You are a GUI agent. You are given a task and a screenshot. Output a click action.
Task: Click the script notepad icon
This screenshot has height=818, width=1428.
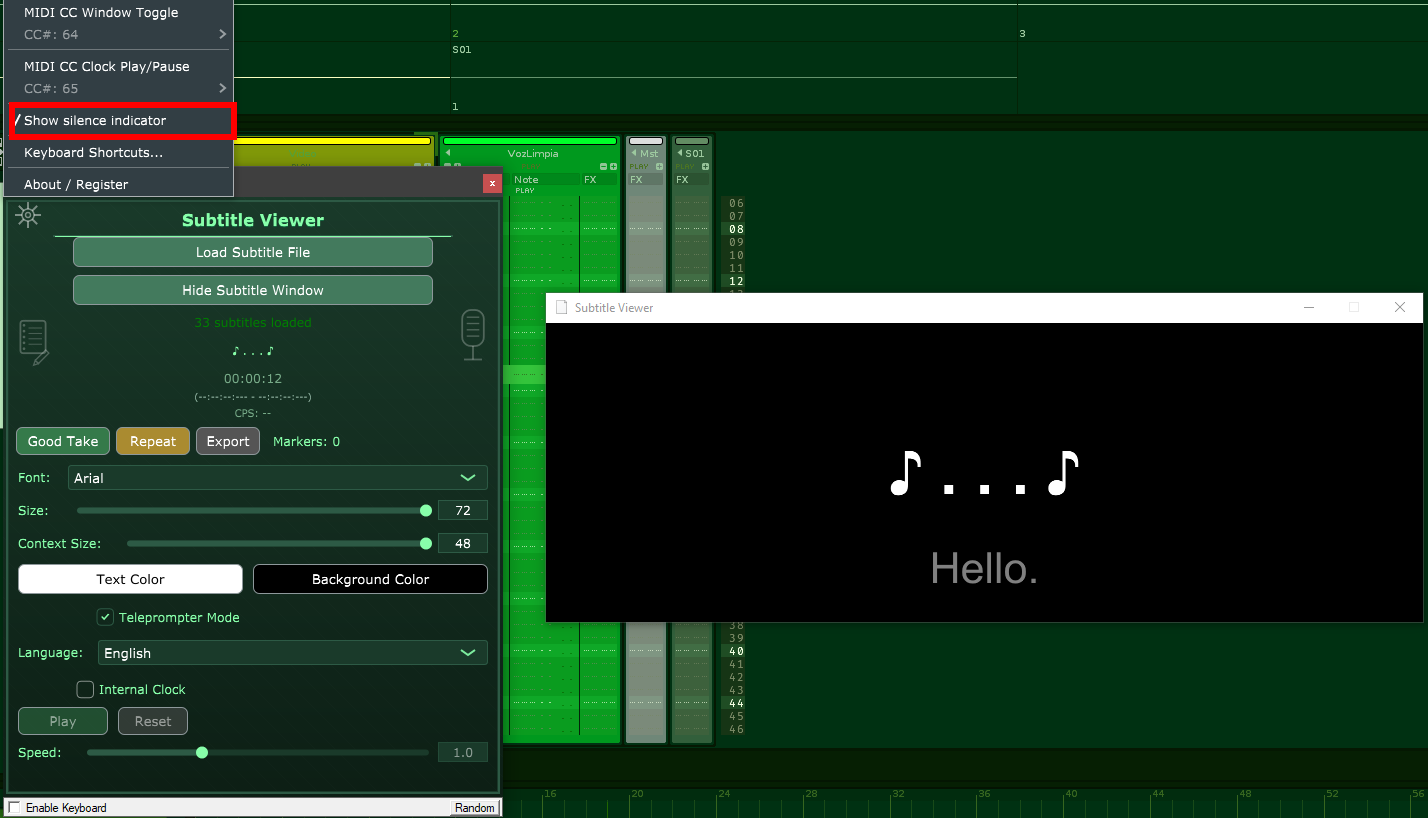34,342
